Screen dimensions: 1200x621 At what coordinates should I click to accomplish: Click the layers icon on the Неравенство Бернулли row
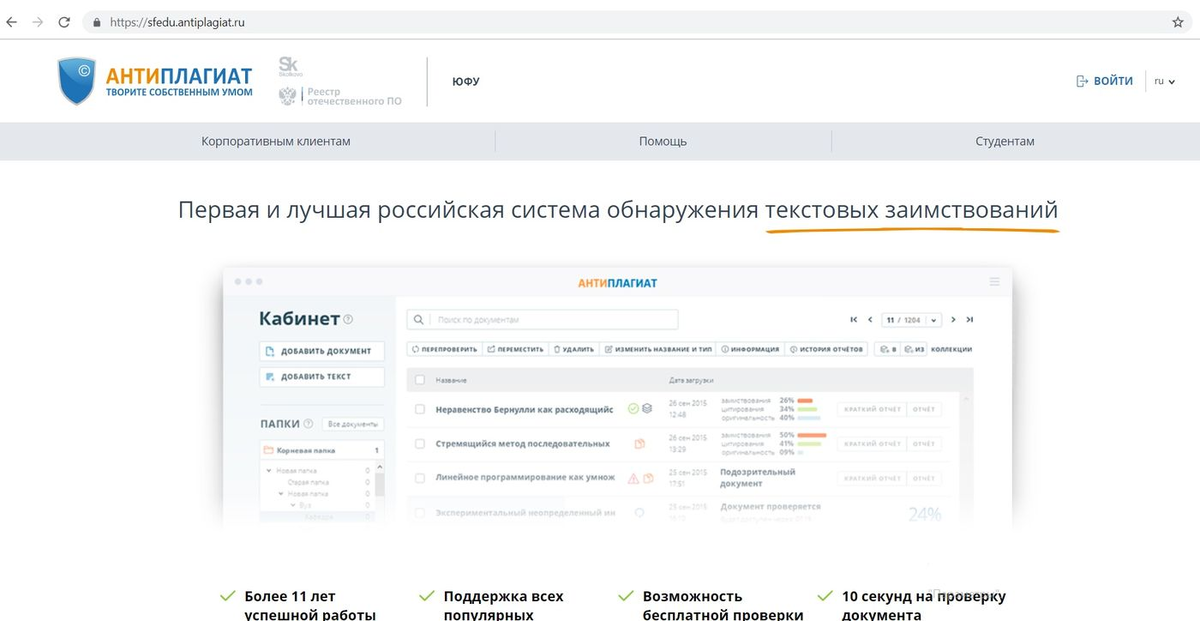pos(647,408)
